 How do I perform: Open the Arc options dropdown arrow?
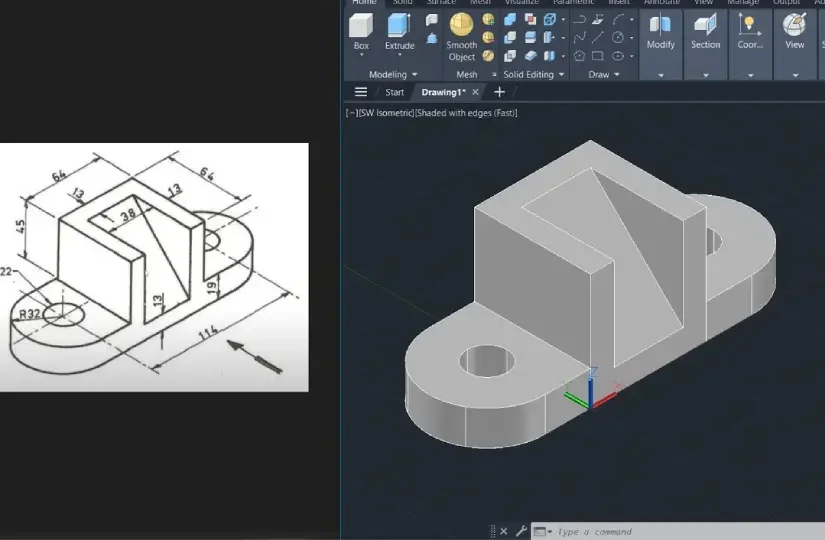(631, 20)
